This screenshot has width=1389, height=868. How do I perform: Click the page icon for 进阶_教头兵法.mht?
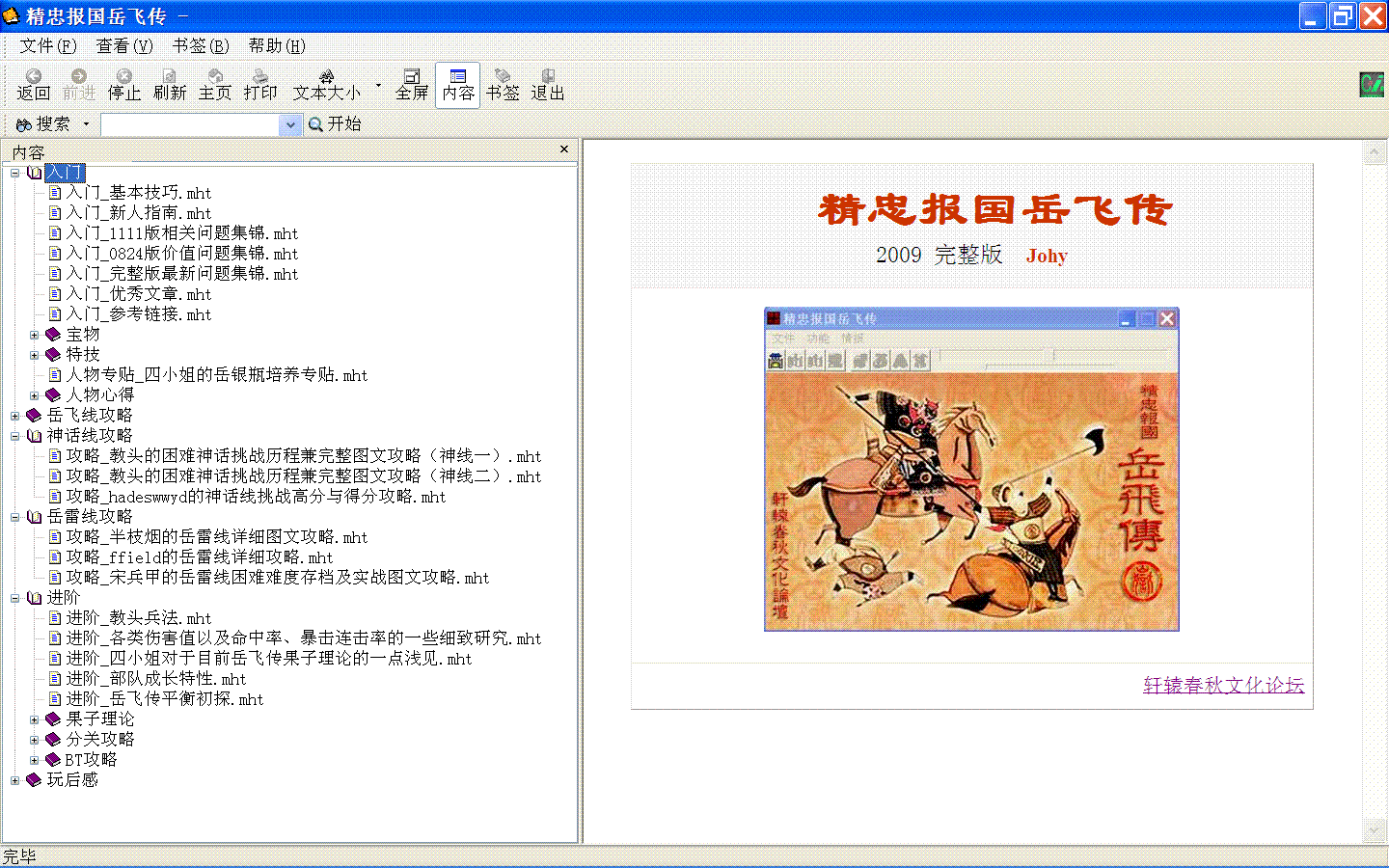click(x=55, y=618)
